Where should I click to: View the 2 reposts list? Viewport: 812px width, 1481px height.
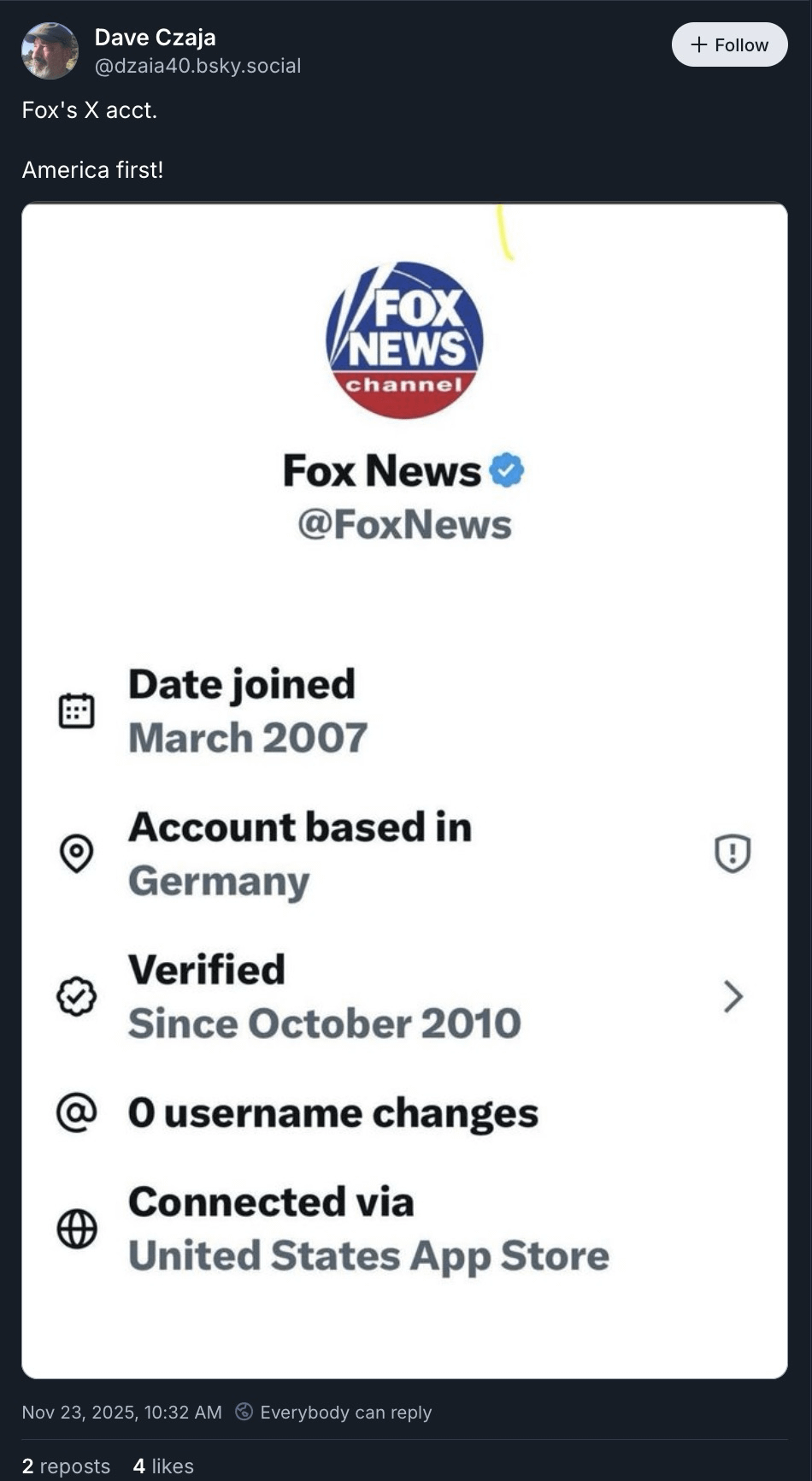click(x=66, y=1466)
